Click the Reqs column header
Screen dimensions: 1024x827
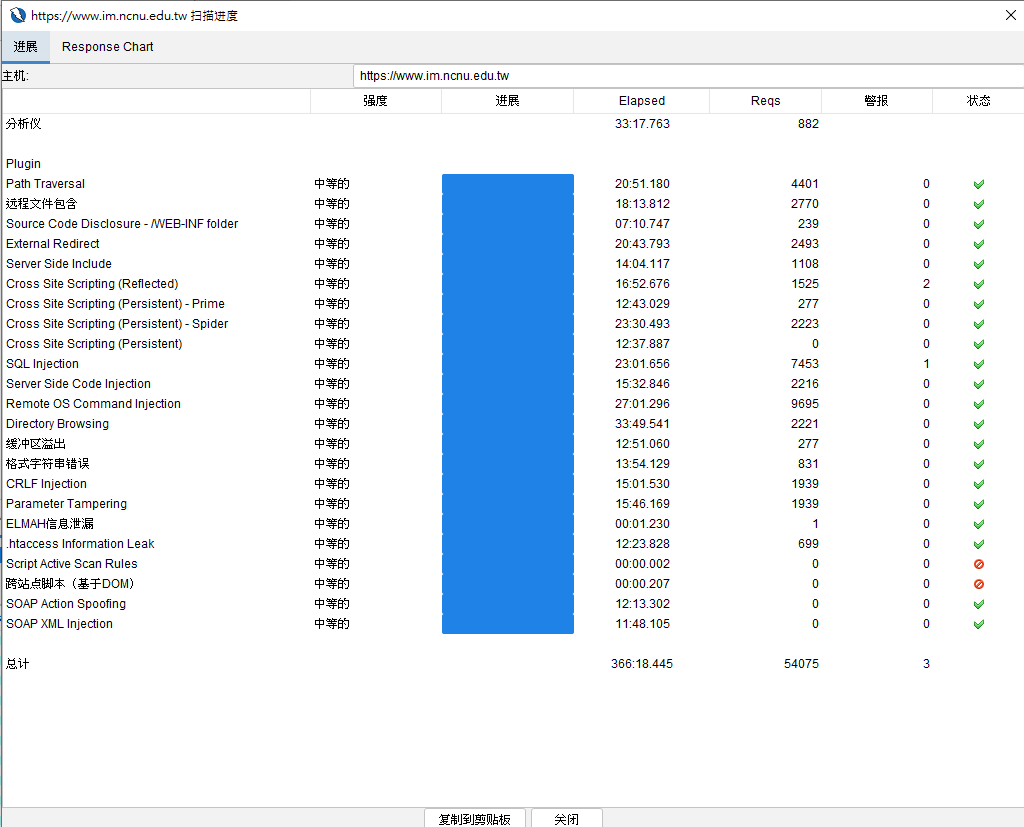[x=765, y=101]
